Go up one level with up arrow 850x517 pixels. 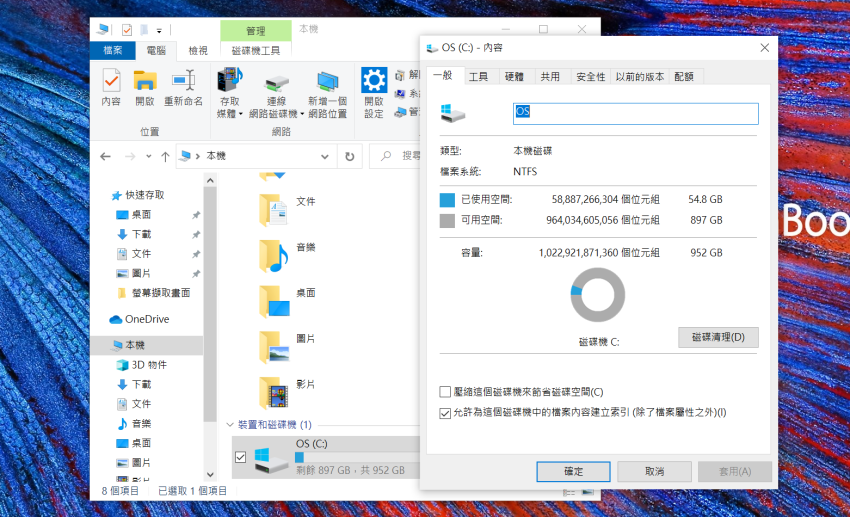click(x=165, y=157)
